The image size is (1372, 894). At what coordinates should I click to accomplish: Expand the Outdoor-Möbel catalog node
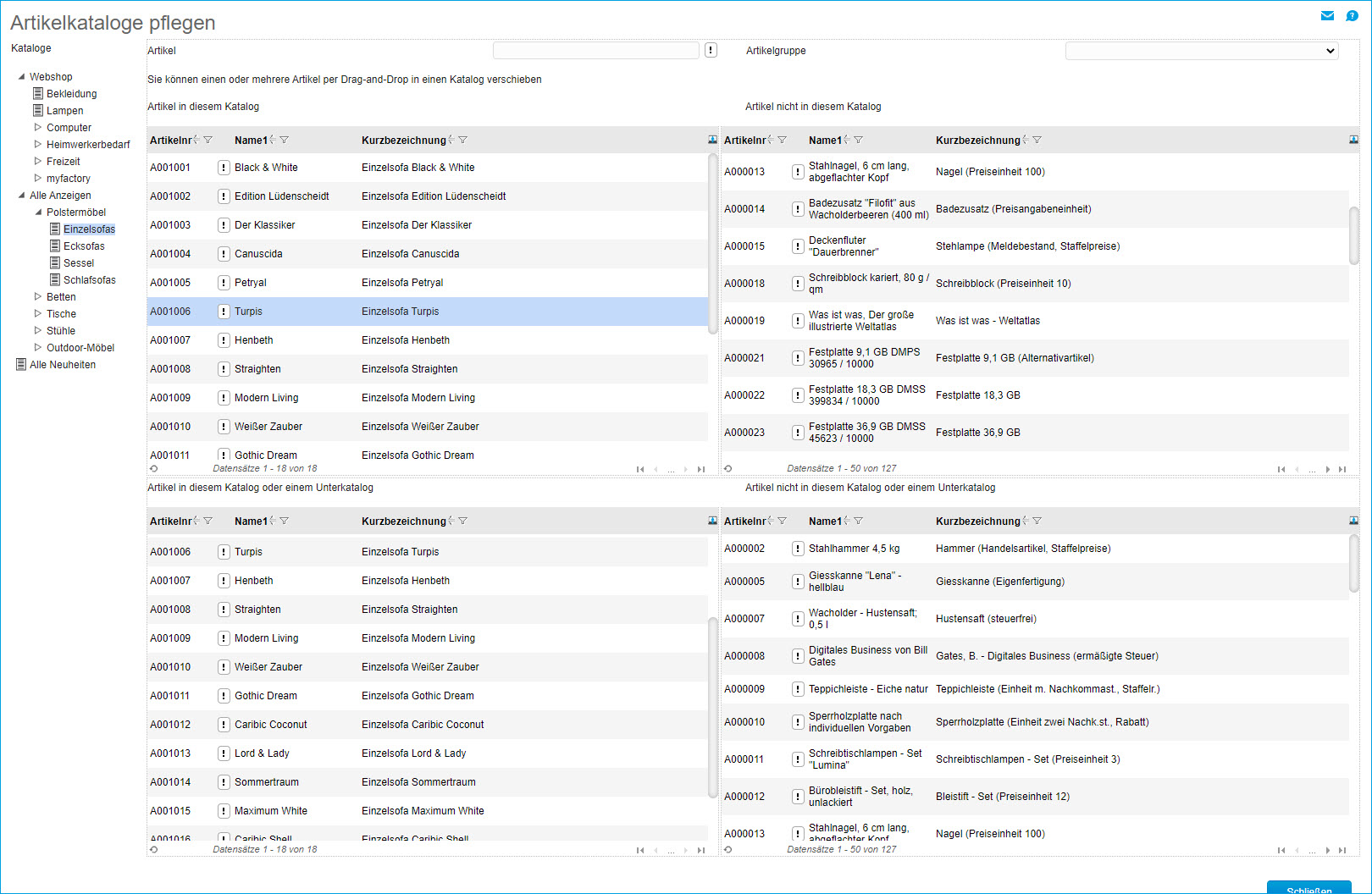[37, 348]
